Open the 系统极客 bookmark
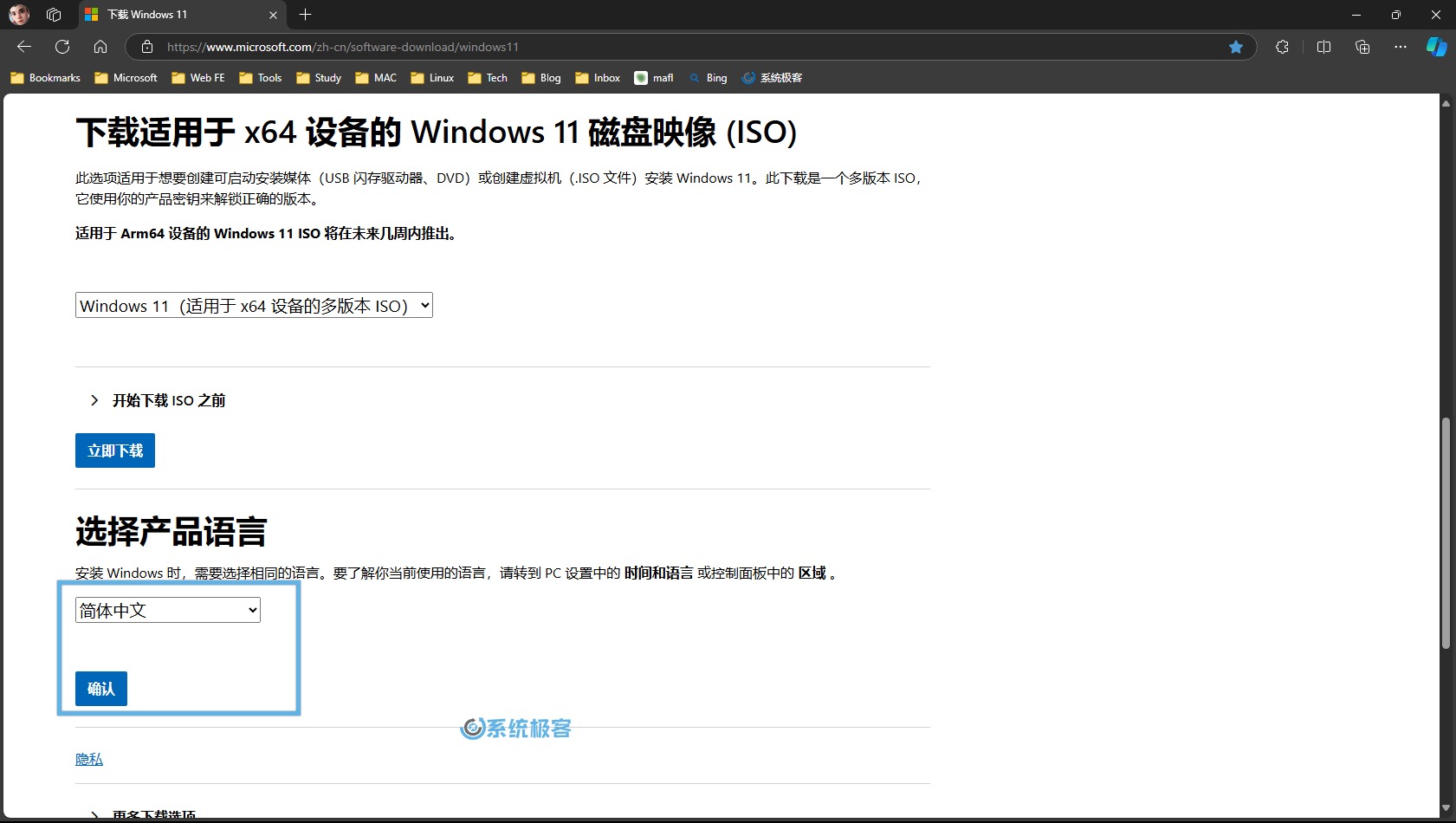The image size is (1456, 823). pos(772,78)
